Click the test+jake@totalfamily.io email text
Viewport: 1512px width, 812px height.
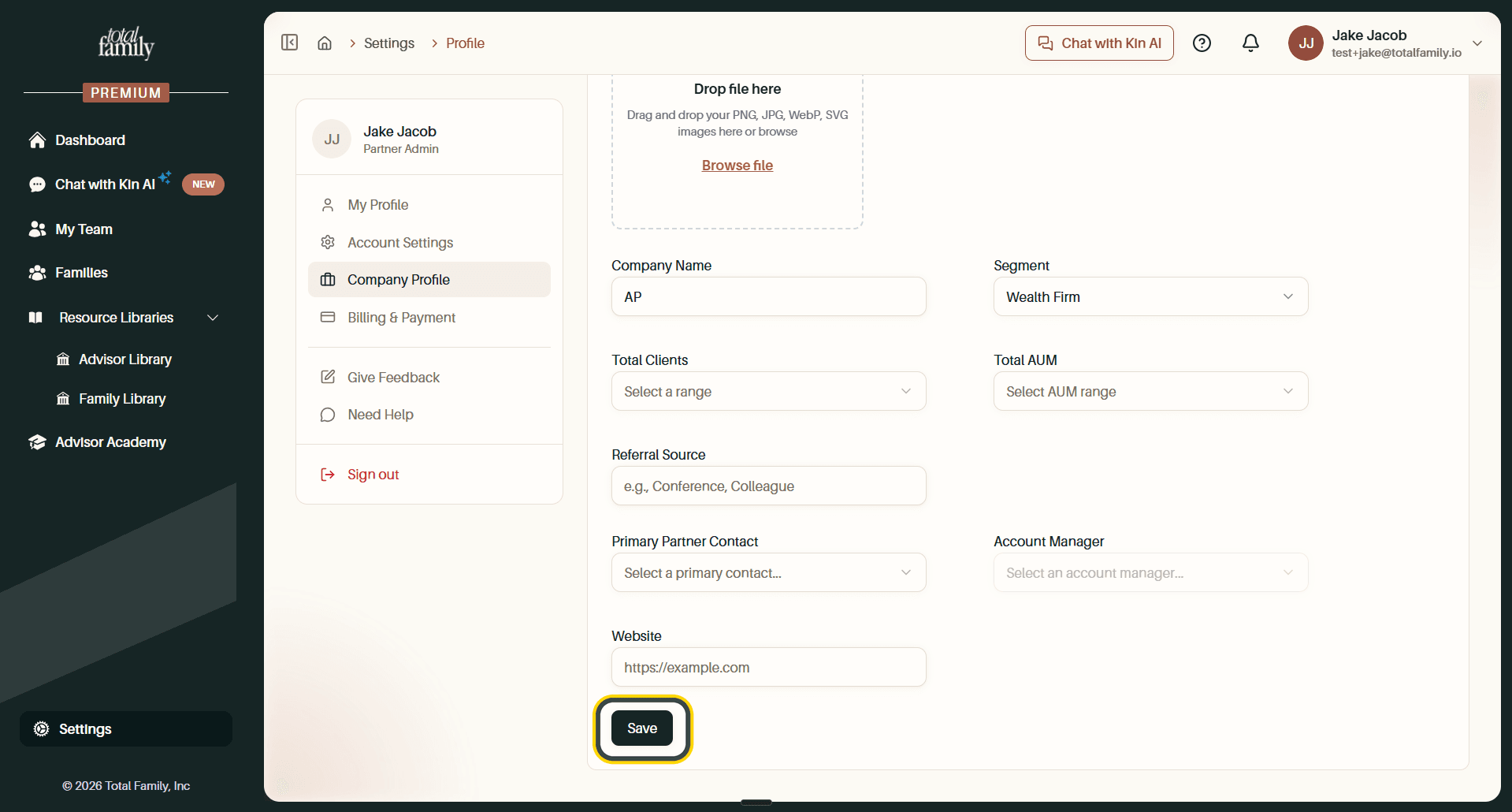(1396, 53)
